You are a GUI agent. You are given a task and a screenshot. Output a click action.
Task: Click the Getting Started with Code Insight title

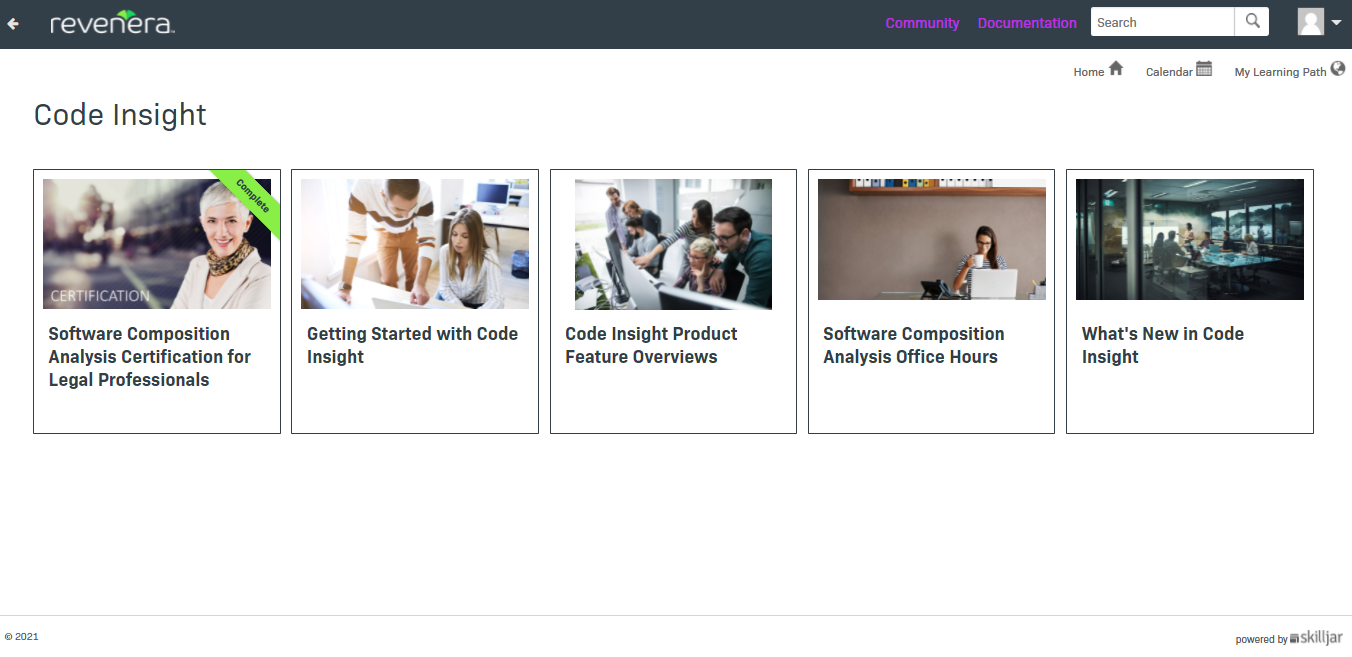coord(412,345)
